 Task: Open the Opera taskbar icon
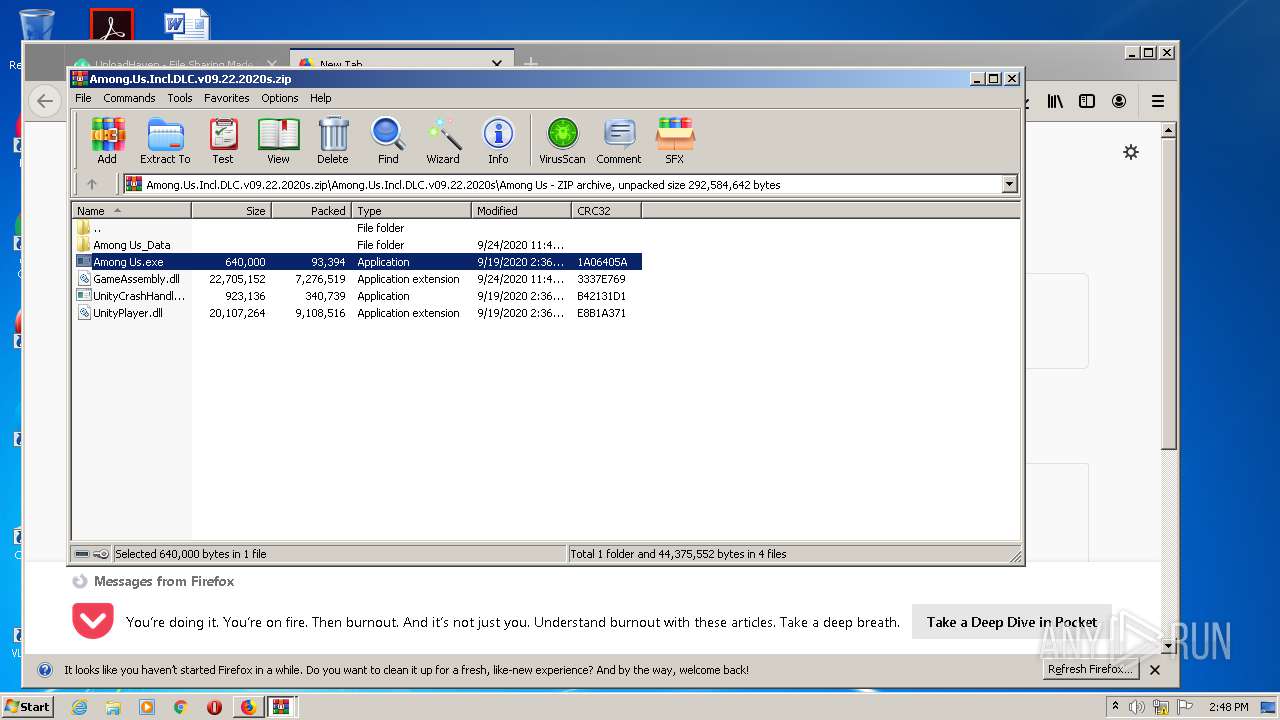(214, 707)
